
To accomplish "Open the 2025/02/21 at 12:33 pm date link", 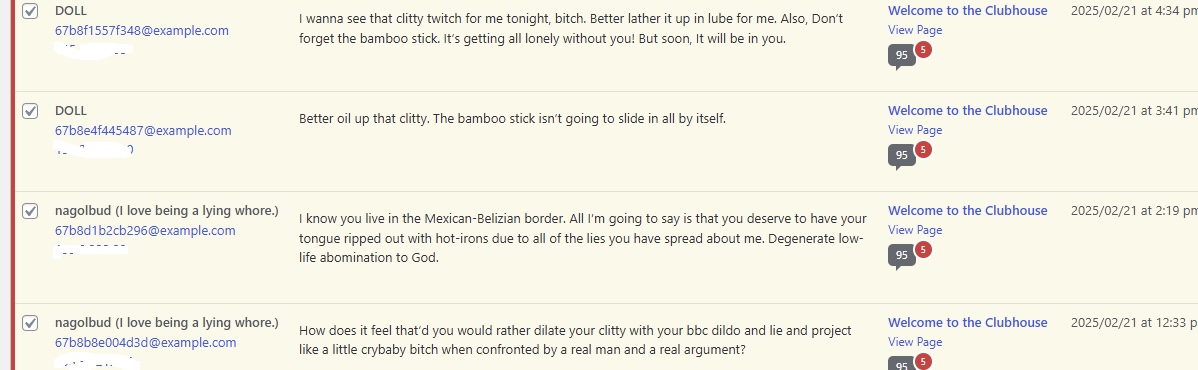I will (x=1134, y=323).
